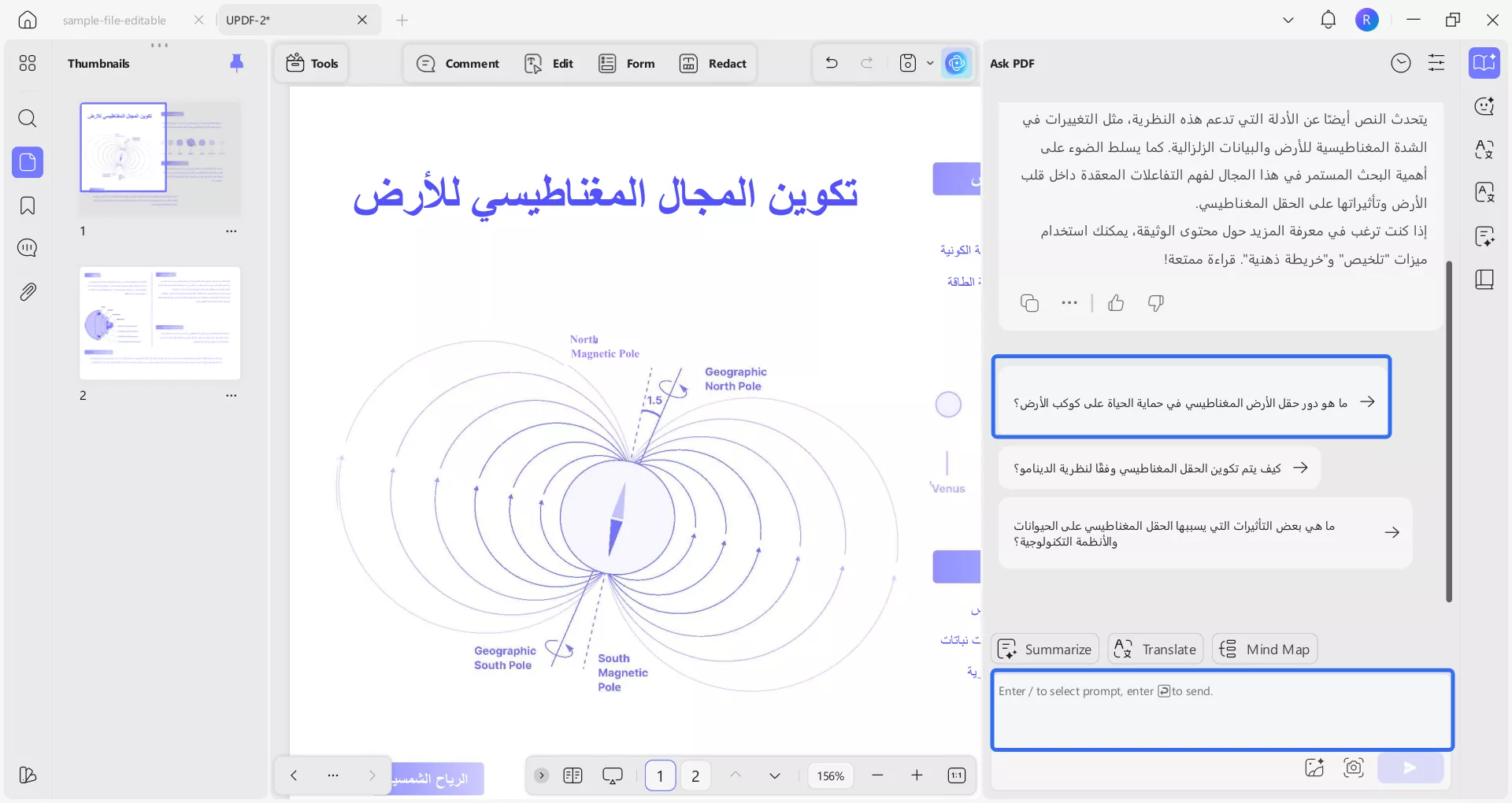Select the Translate tool in right AI sidebar
Image resolution: width=1512 pixels, height=803 pixels.
[1154, 649]
